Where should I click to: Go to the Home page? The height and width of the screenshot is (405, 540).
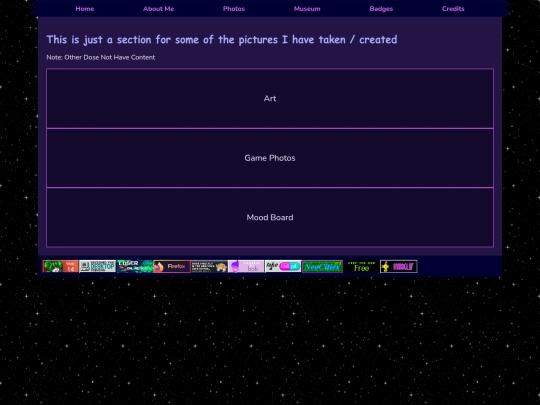(85, 9)
